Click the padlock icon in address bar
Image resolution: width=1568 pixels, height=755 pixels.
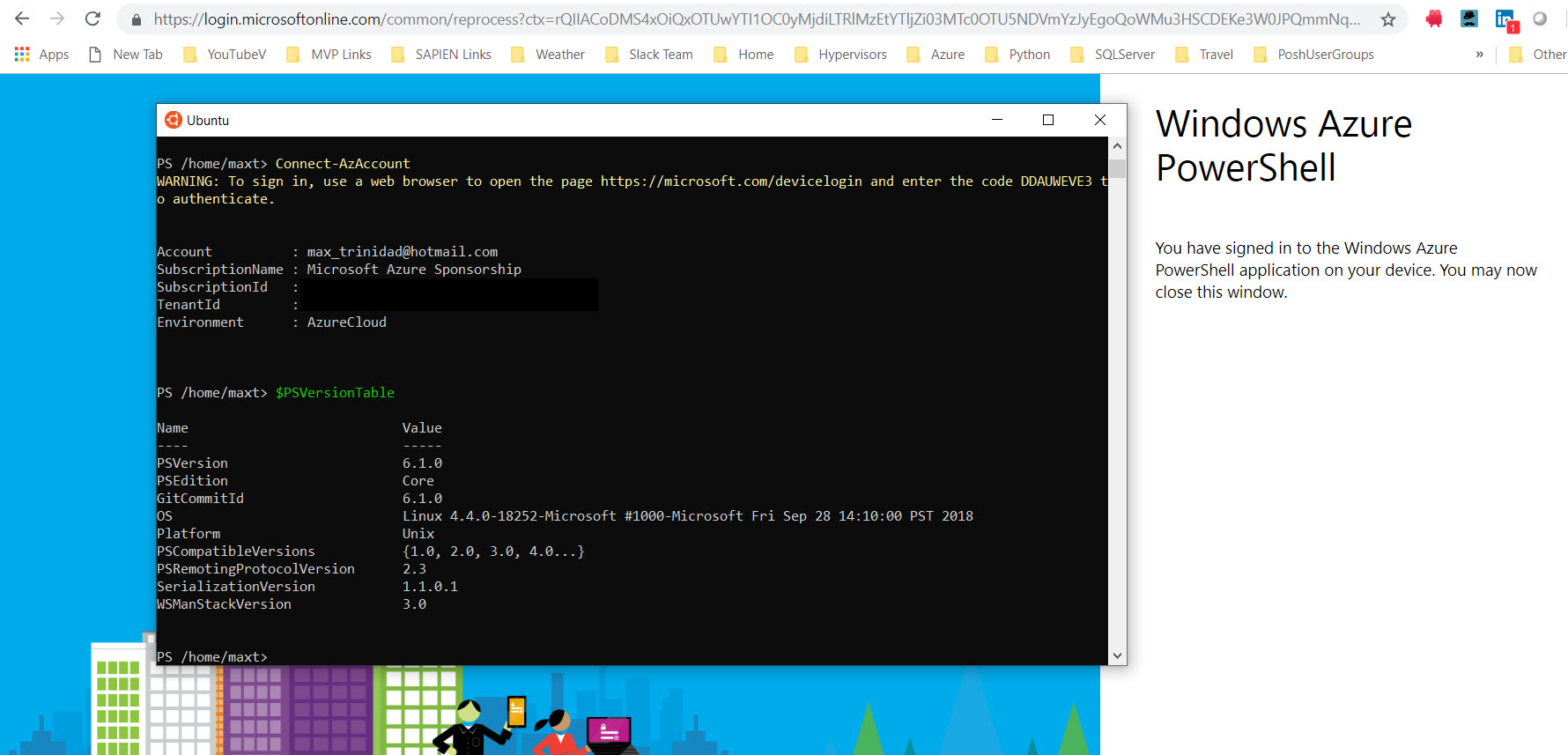(x=136, y=19)
